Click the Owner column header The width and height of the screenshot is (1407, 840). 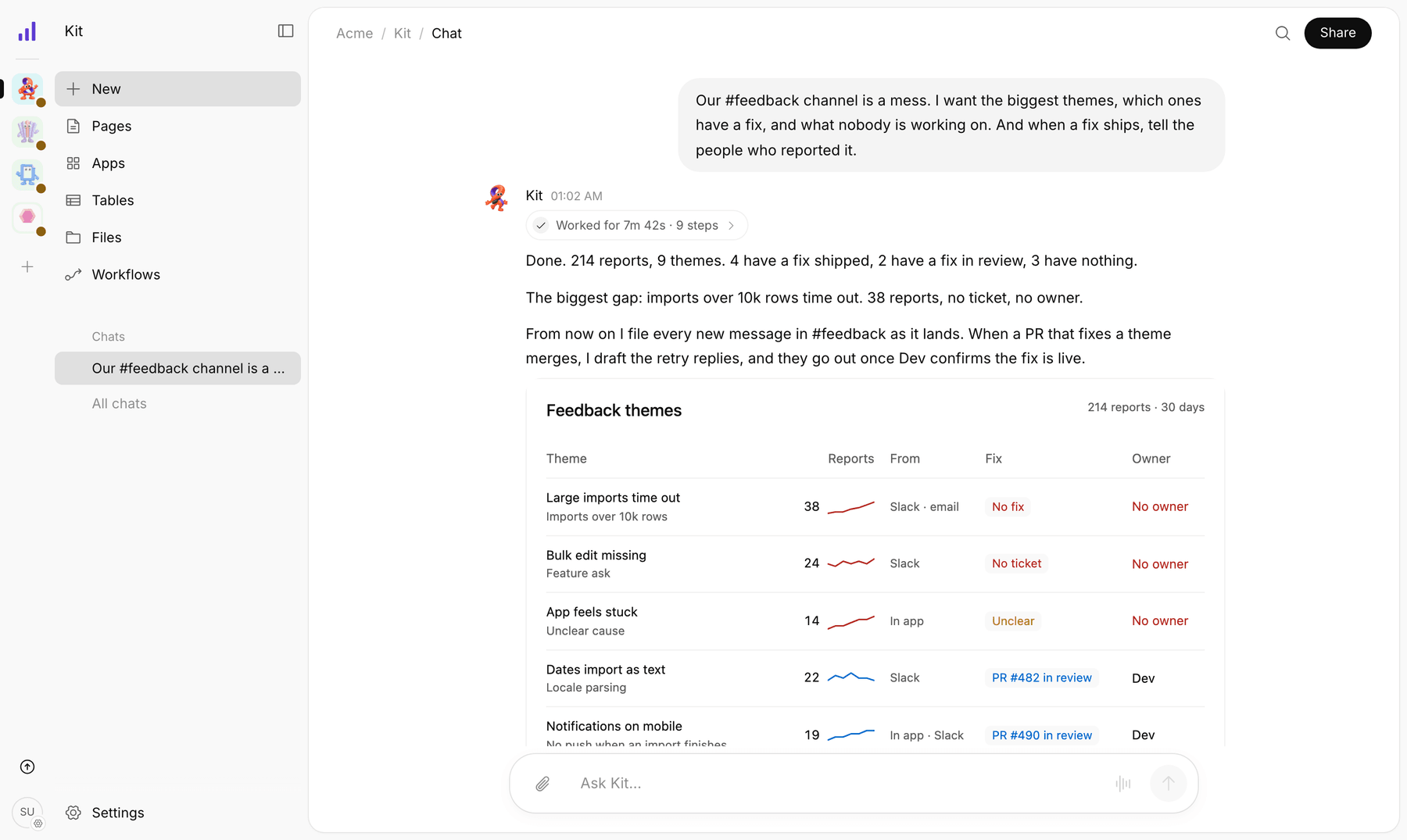[1151, 459]
